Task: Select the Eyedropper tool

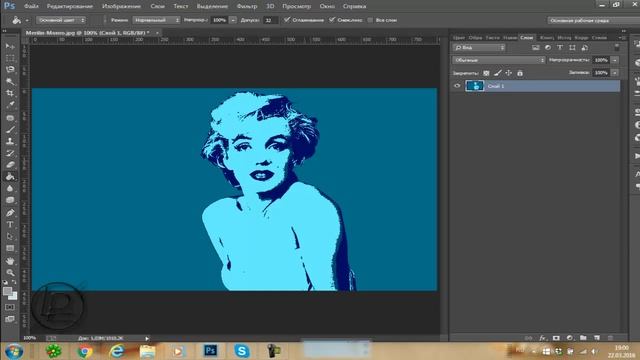Action: [10, 104]
